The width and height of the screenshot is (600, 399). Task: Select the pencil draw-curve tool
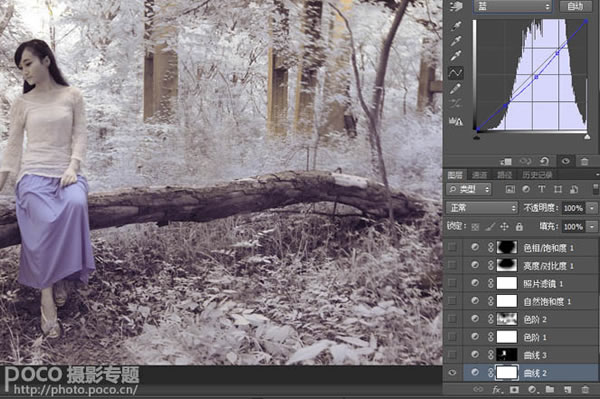point(455,89)
